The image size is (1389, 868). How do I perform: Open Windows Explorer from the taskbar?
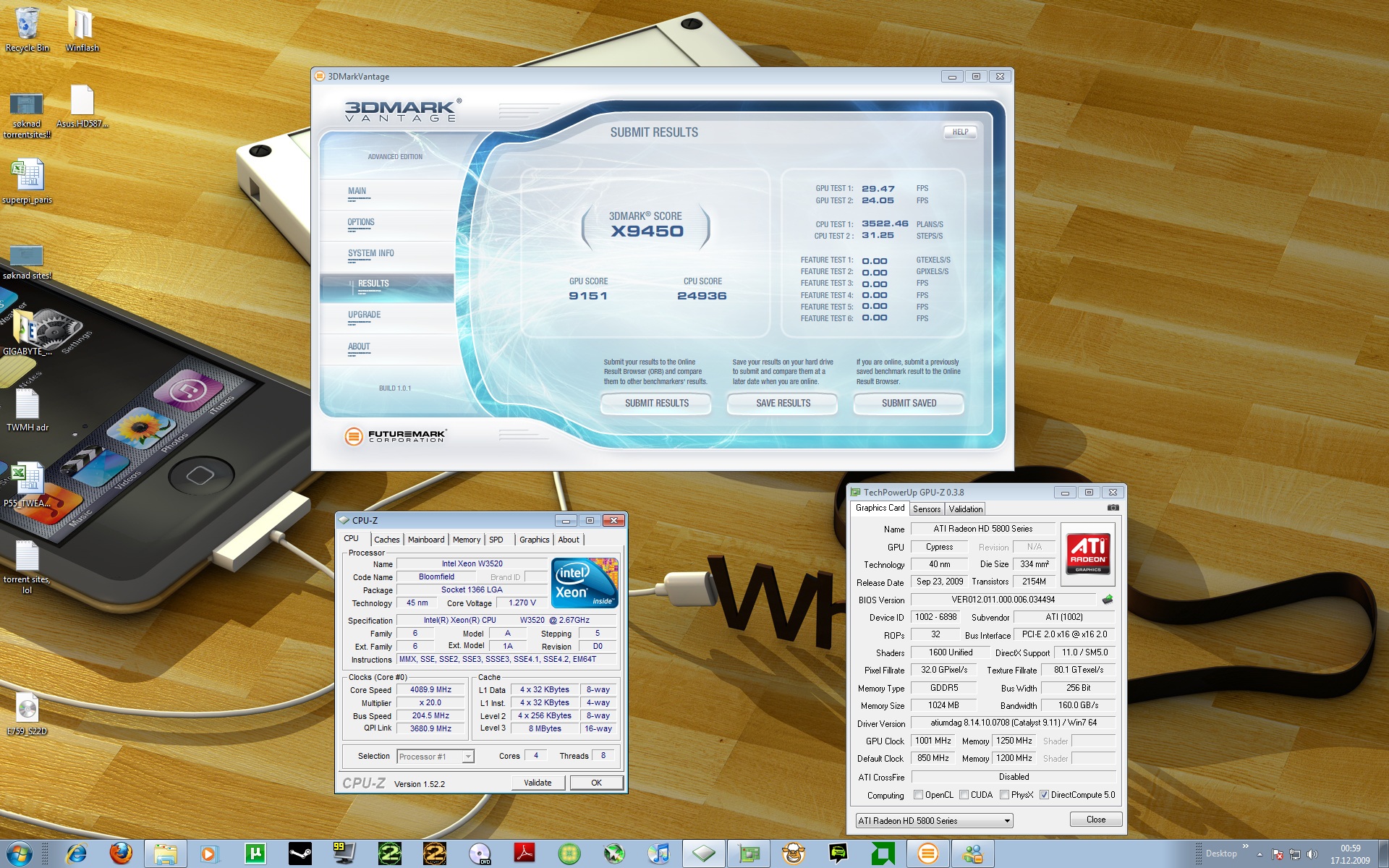[166, 854]
